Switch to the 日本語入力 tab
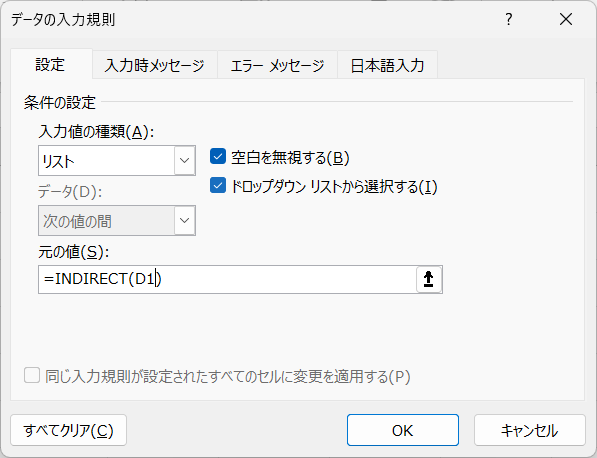 point(387,65)
